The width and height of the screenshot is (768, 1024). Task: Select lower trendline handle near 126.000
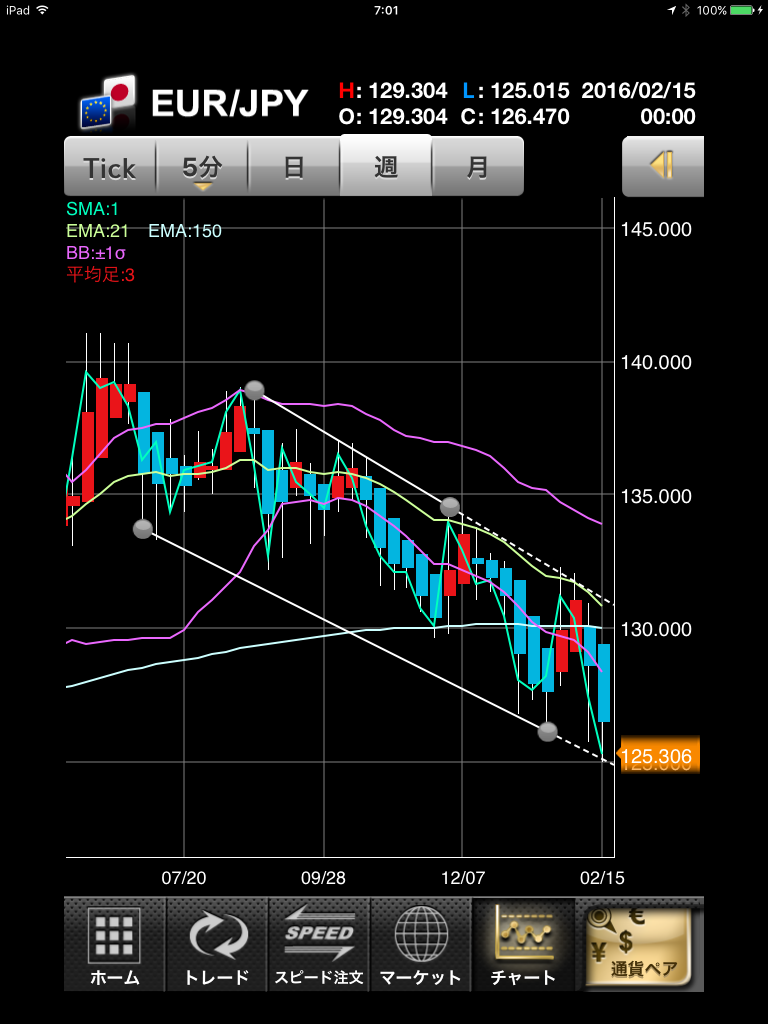coord(547,731)
